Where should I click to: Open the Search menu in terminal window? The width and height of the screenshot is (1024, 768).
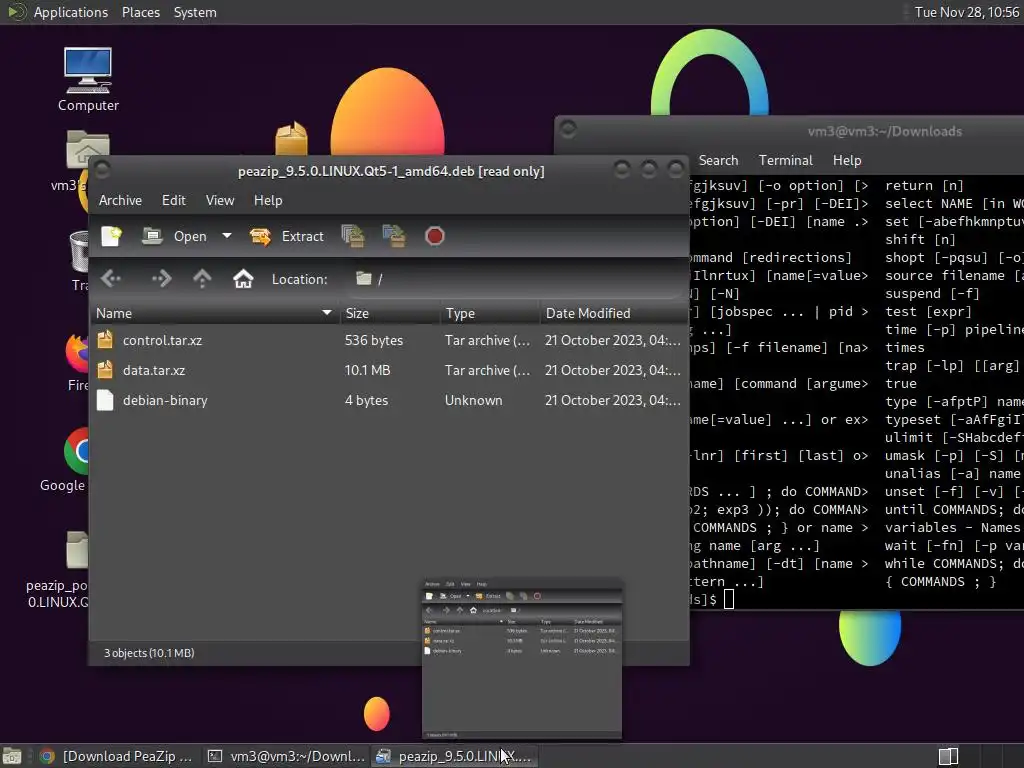(718, 161)
